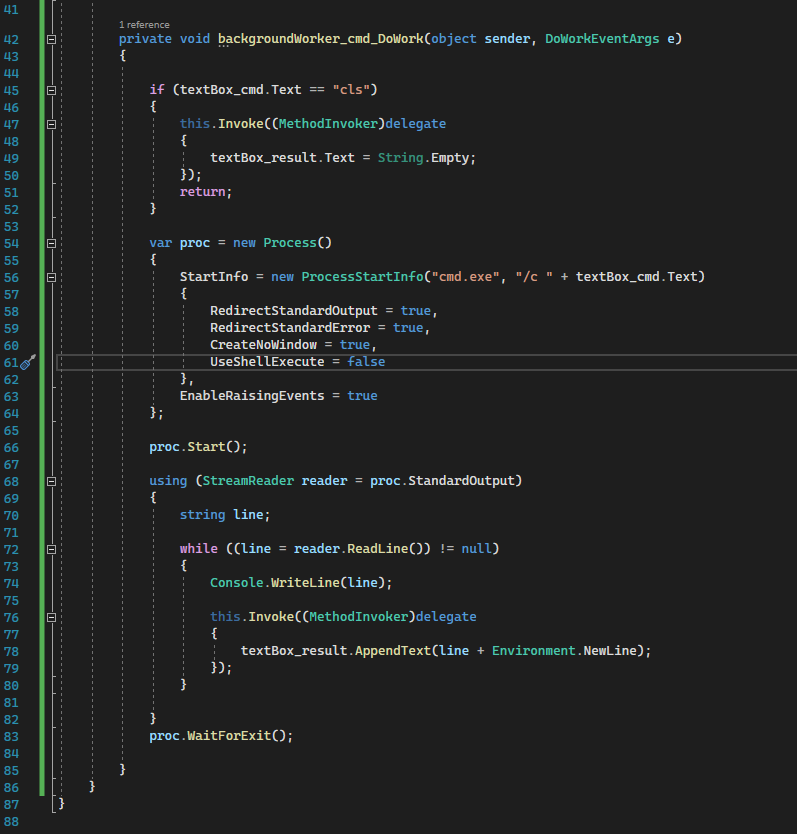Click the StreamReader type on line 68
Viewport: 797px width, 834px height.
coord(248,481)
